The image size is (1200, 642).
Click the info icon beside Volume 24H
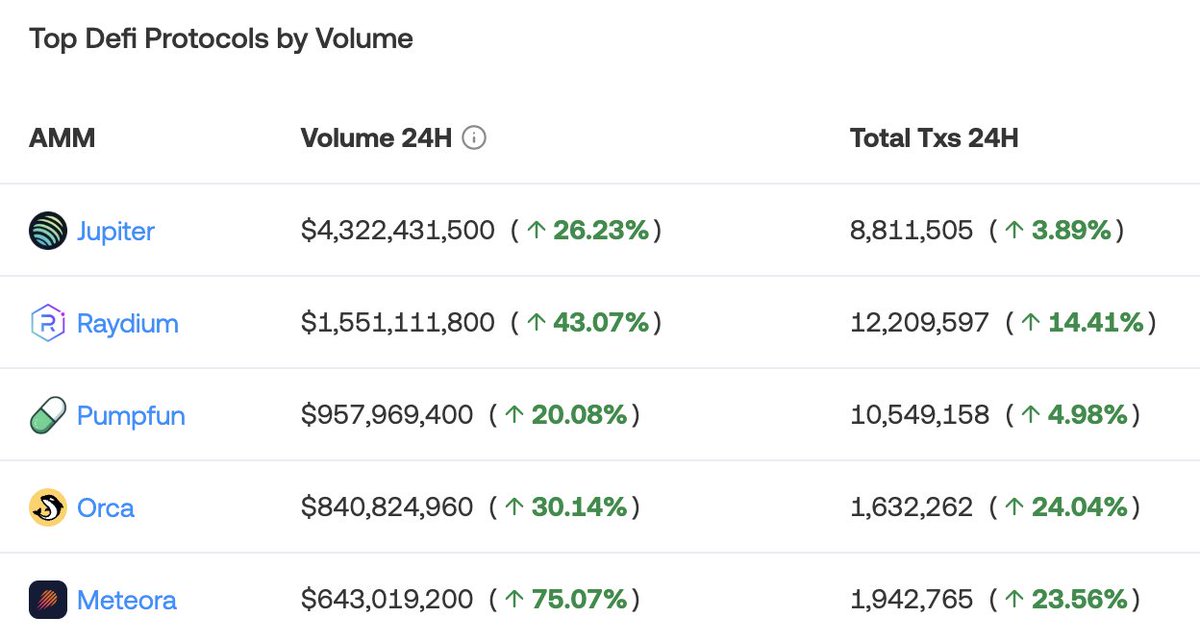click(475, 138)
